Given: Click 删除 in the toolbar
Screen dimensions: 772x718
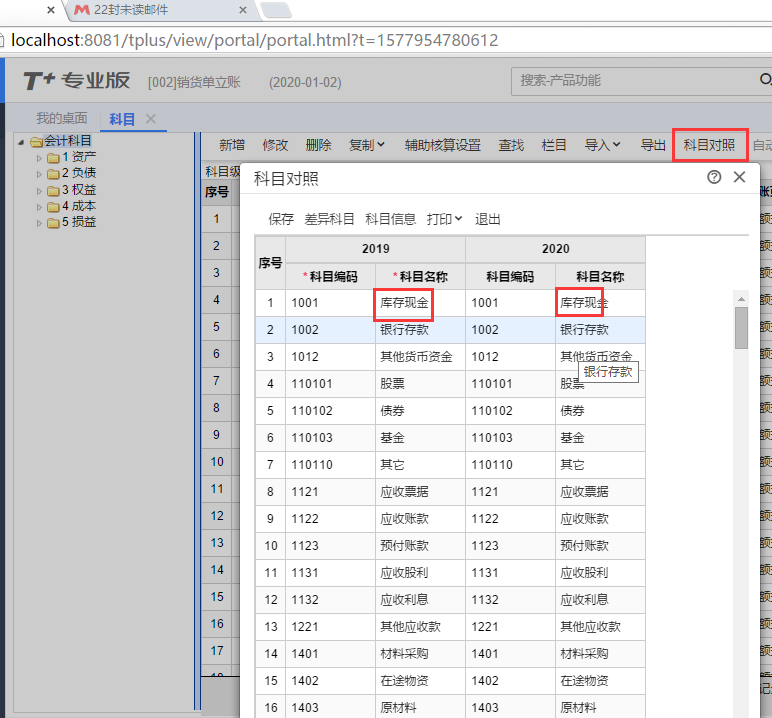Looking at the screenshot, I should 318,145.
